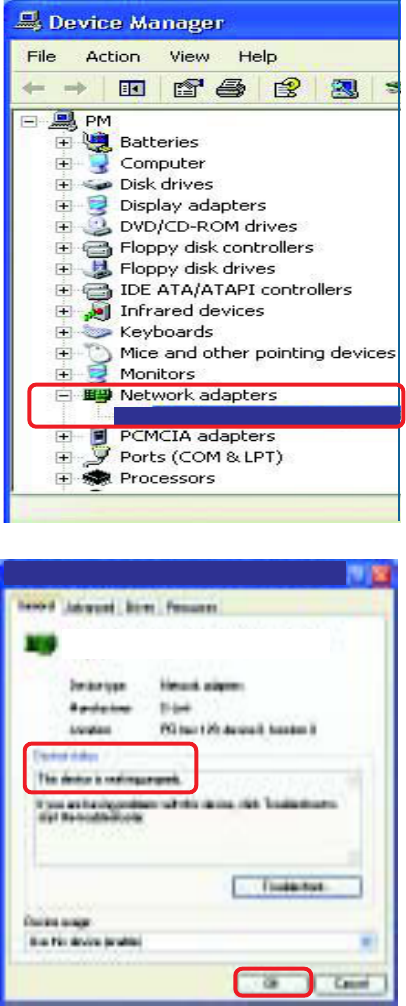The image size is (406, 1006).
Task: Expand the Ports (COM & LPT) node
Action: click(x=63, y=457)
